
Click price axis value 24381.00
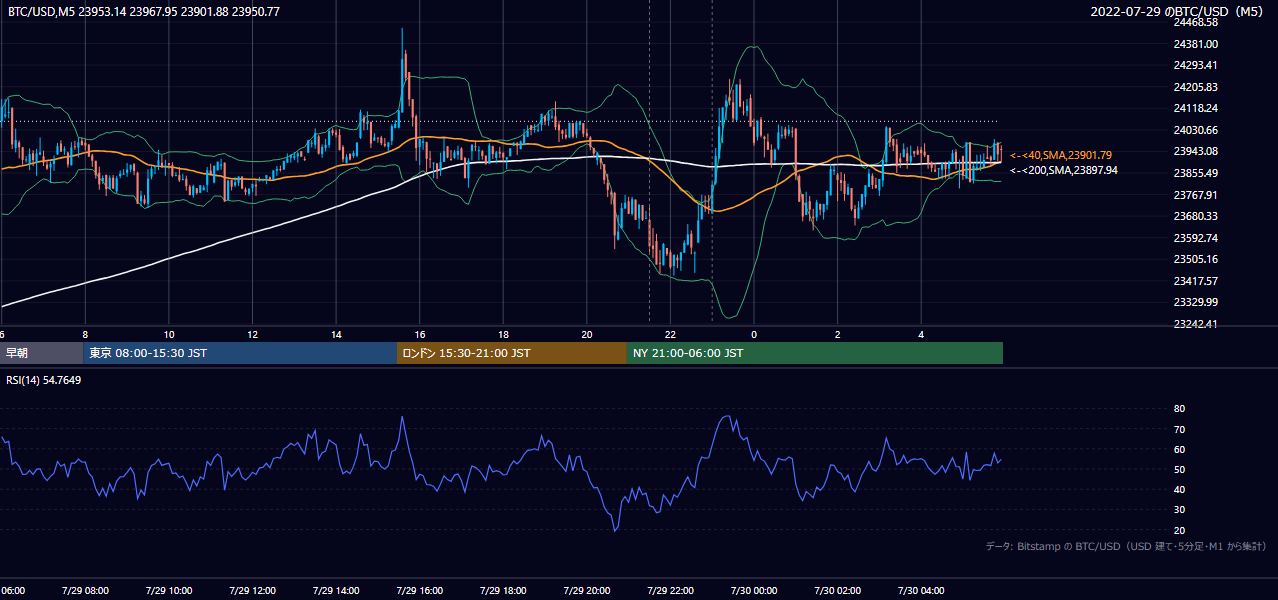click(1196, 44)
